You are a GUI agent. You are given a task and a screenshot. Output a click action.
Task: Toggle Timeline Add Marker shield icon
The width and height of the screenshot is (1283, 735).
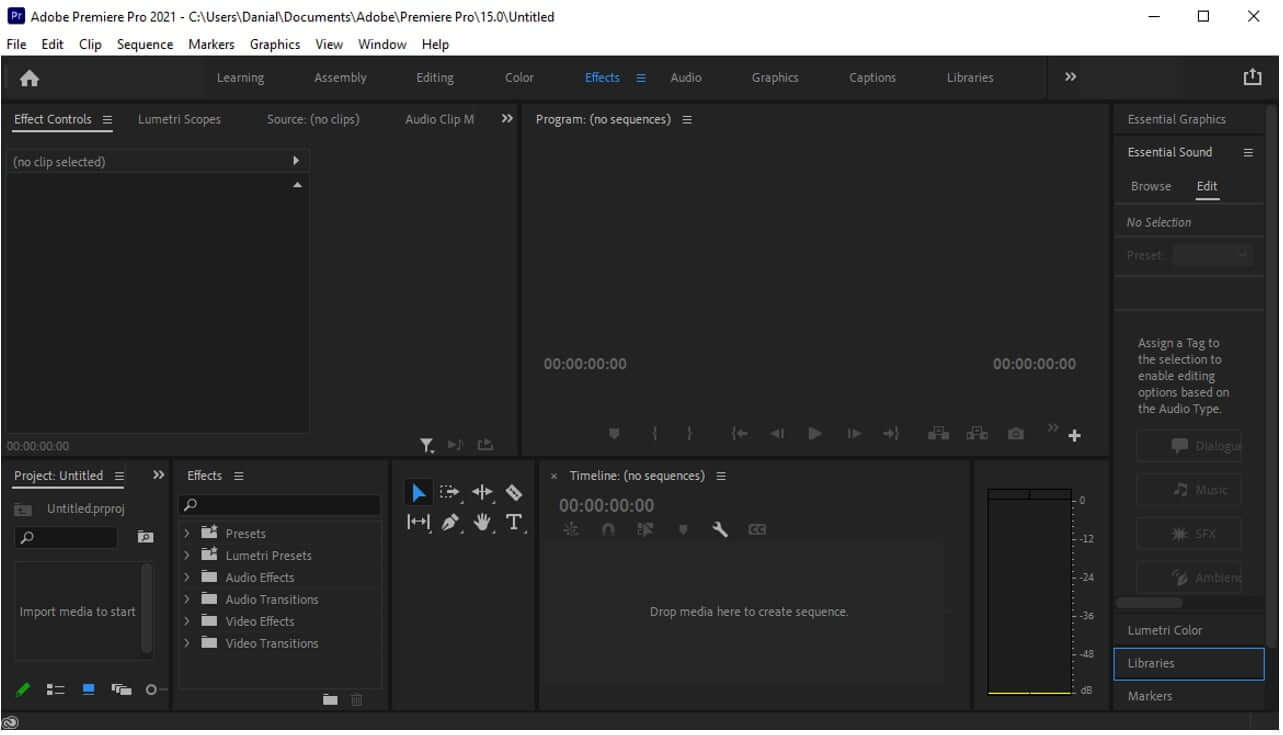coord(683,530)
